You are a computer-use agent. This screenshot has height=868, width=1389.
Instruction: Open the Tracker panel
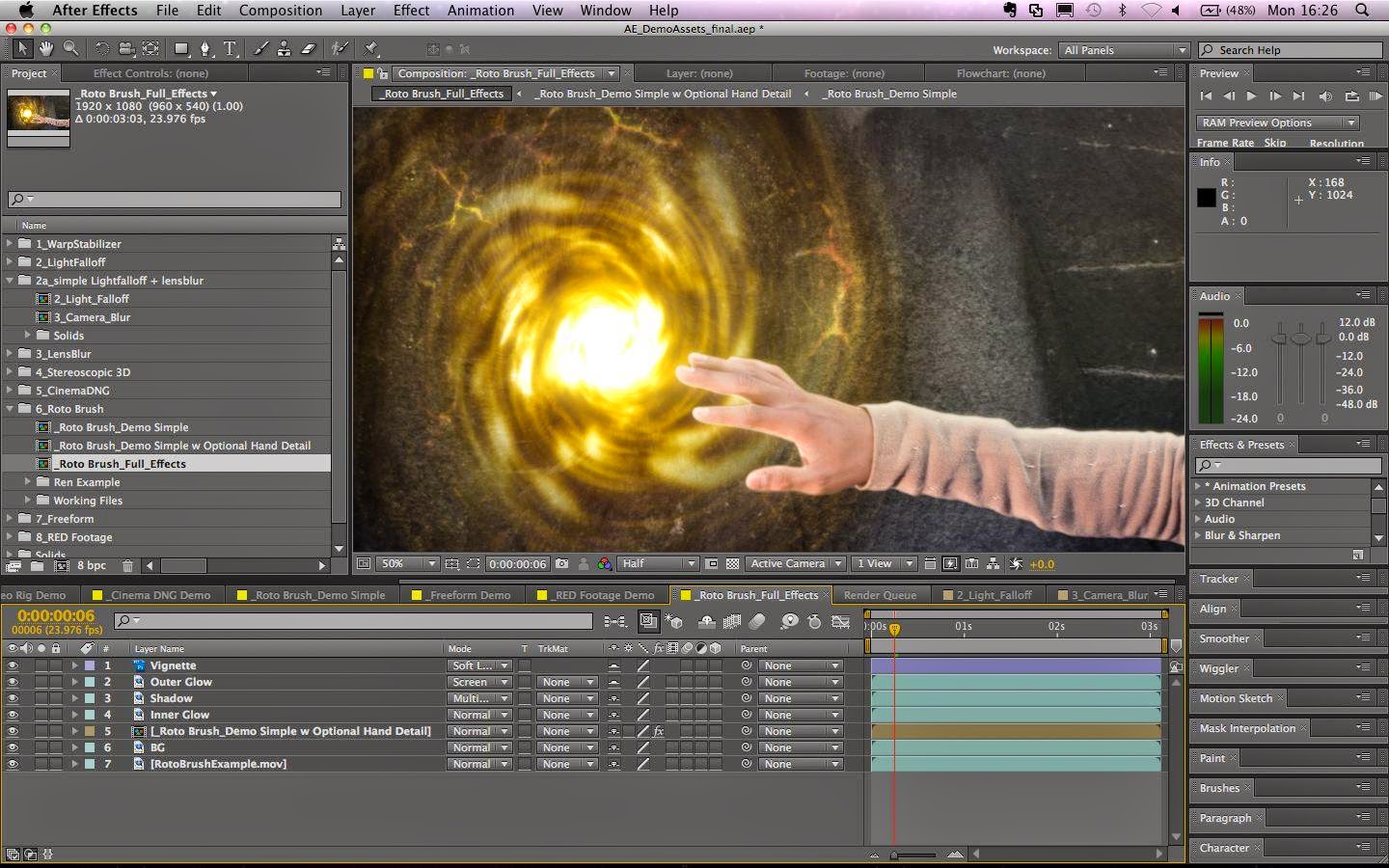click(x=1220, y=580)
